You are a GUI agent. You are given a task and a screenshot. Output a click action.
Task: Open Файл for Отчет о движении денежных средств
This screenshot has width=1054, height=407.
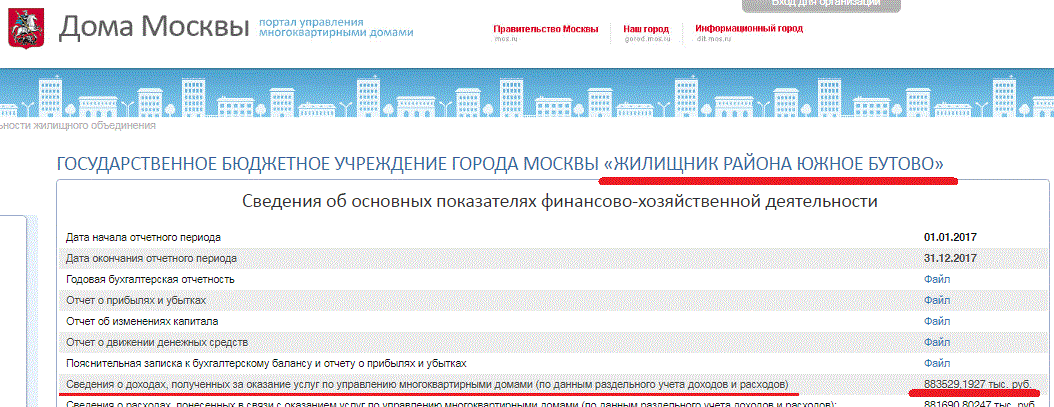937,342
